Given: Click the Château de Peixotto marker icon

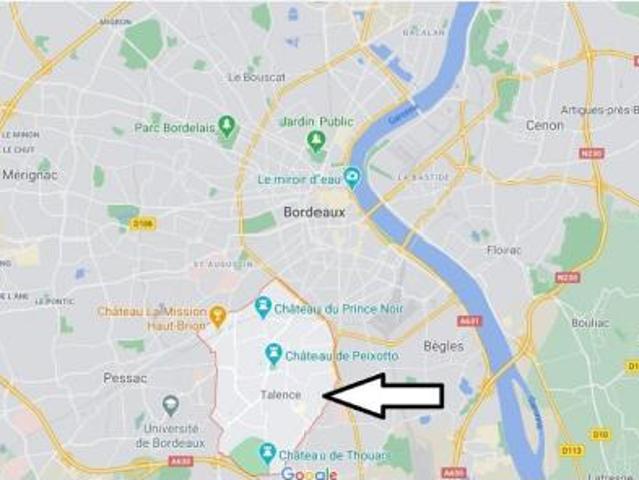Looking at the screenshot, I should pyautogui.click(x=274, y=354).
